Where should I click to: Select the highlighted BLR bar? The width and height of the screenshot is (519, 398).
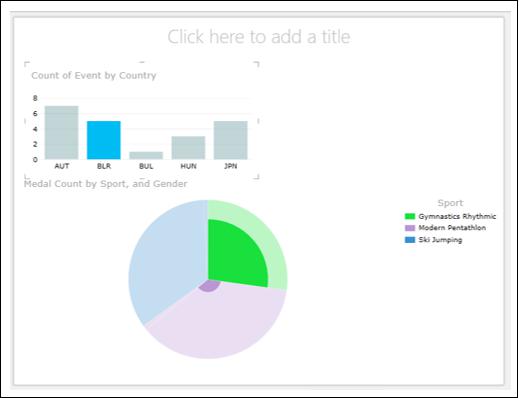104,140
